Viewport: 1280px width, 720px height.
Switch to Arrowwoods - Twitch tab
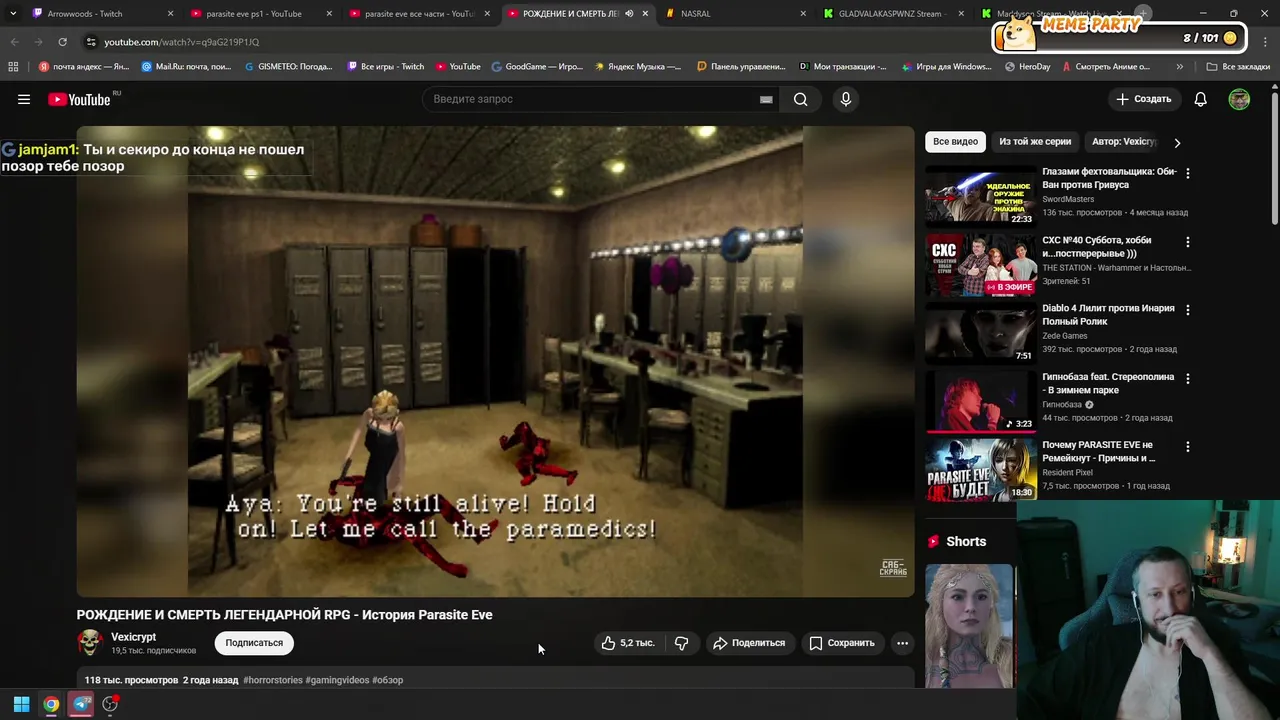point(100,14)
